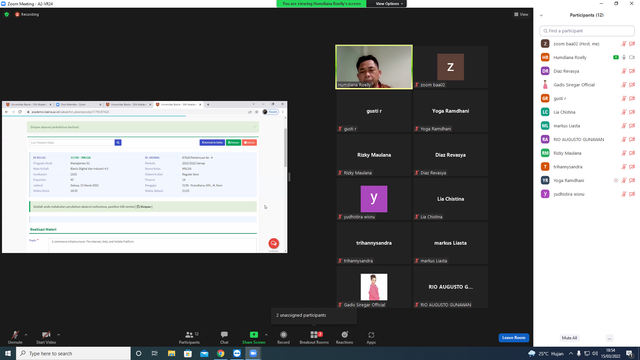Click yudhistira wisnu video tile
The image size is (640, 360).
click(374, 199)
